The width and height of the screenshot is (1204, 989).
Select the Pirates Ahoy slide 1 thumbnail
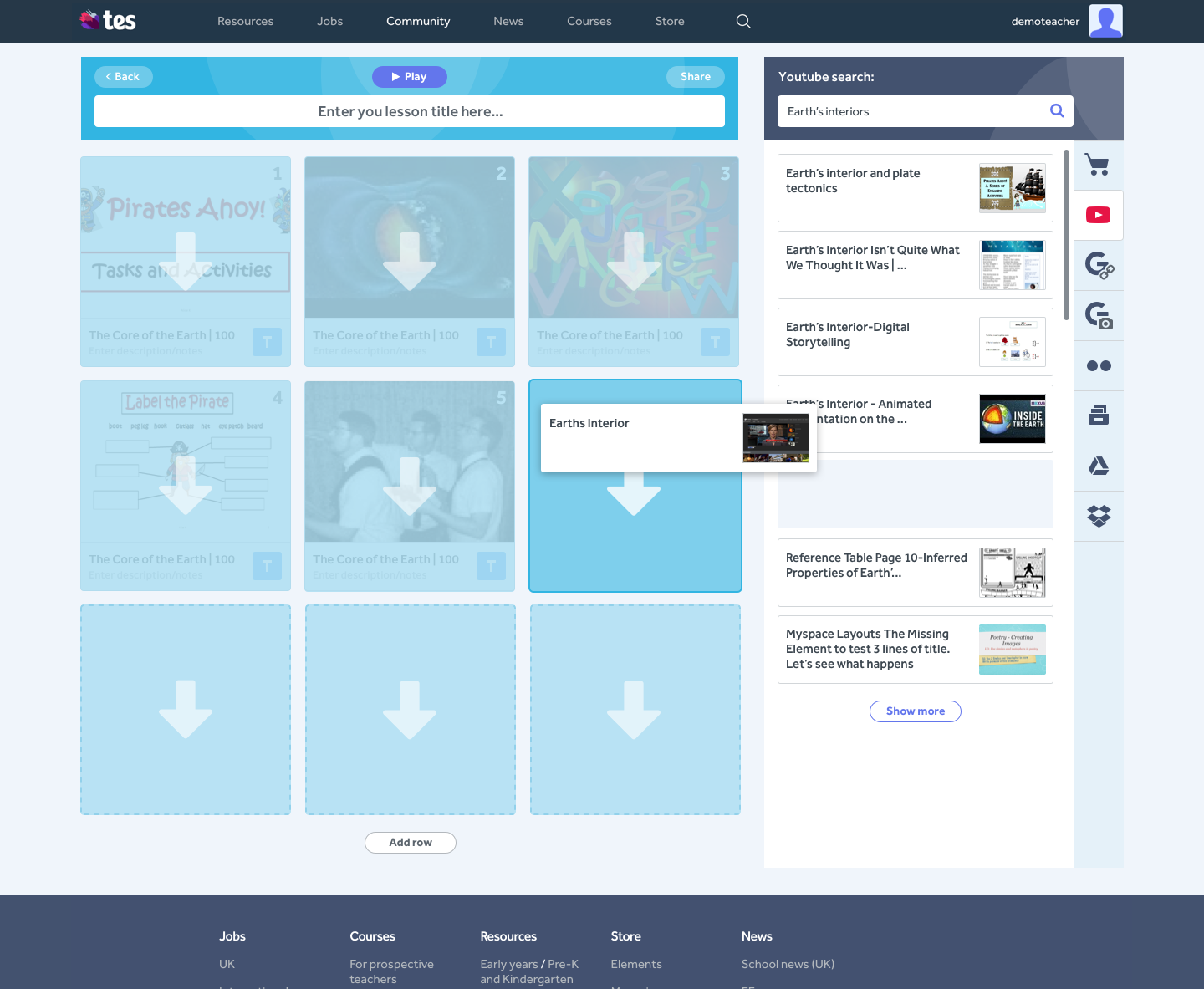186,237
